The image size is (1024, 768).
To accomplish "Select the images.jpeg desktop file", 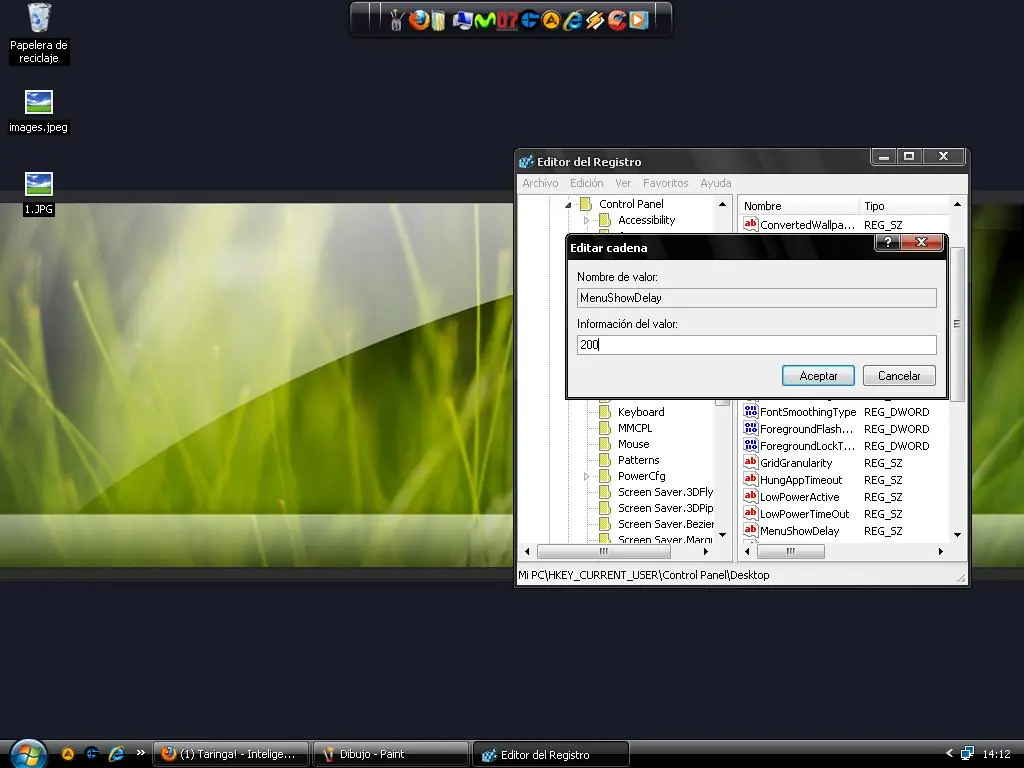I will [x=39, y=112].
